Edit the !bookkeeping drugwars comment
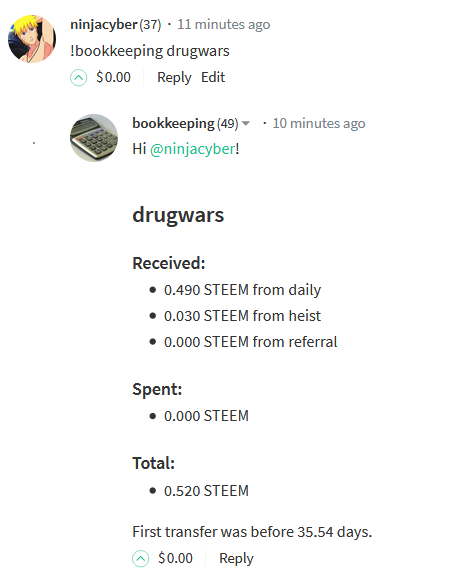 point(213,77)
